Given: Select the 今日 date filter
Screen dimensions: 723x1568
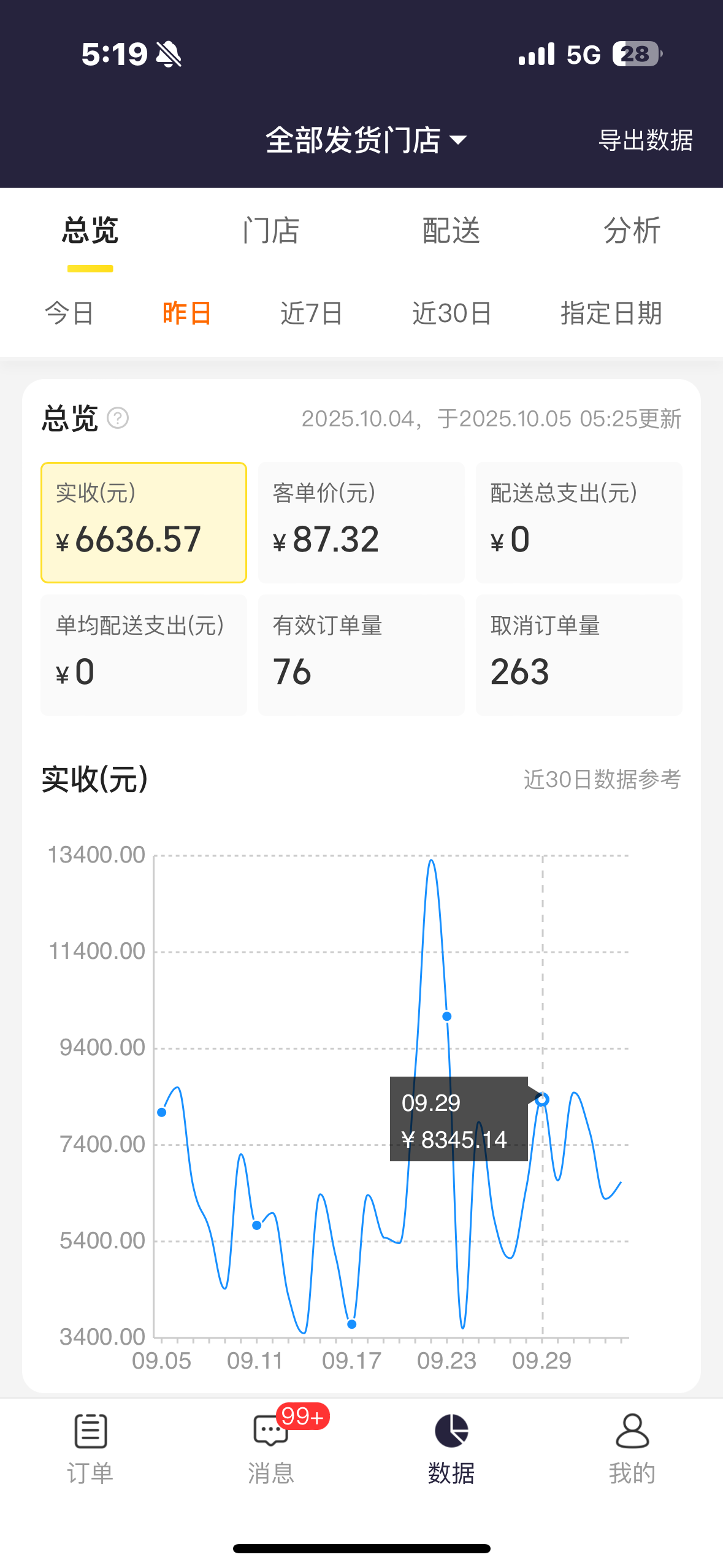Looking at the screenshot, I should tap(69, 313).
